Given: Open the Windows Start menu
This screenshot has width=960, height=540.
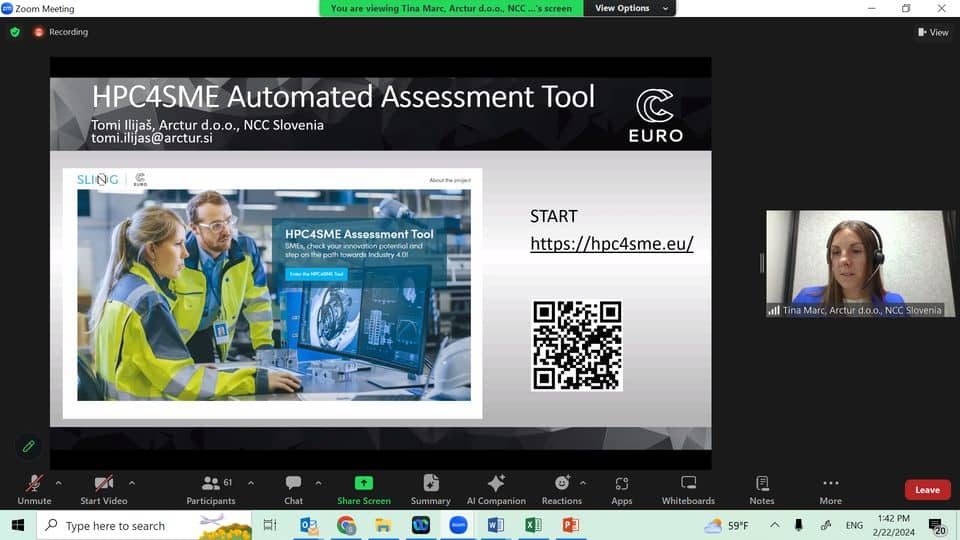Looking at the screenshot, I should [x=18, y=525].
